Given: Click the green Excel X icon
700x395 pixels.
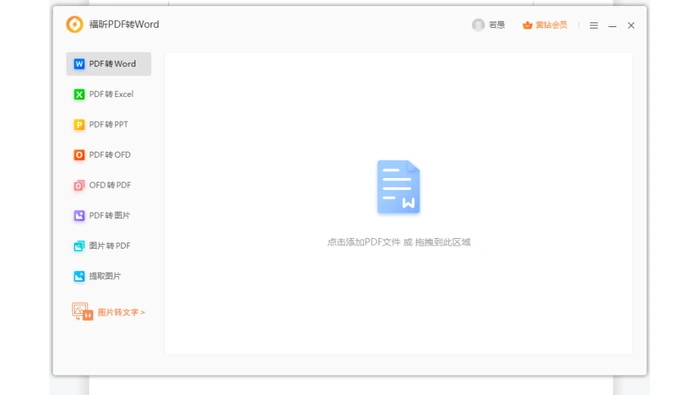Looking at the screenshot, I should (79, 94).
